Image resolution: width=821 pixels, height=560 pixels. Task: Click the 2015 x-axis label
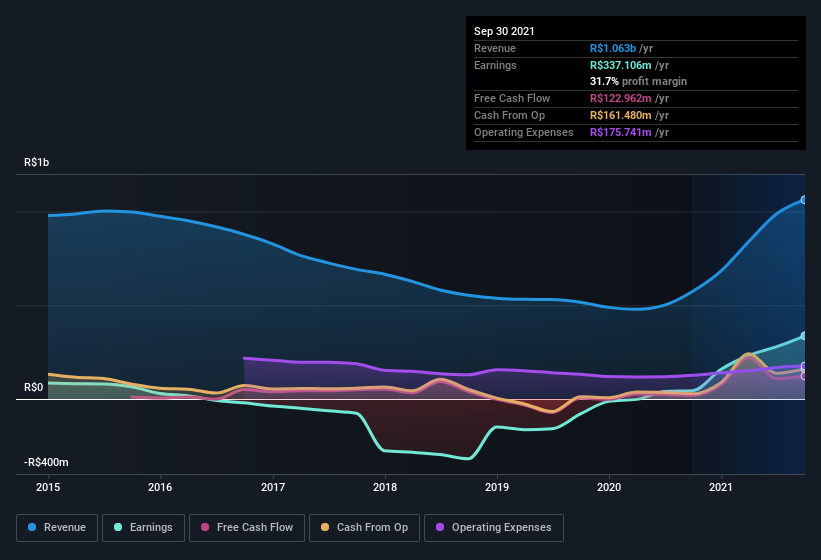pyautogui.click(x=48, y=487)
